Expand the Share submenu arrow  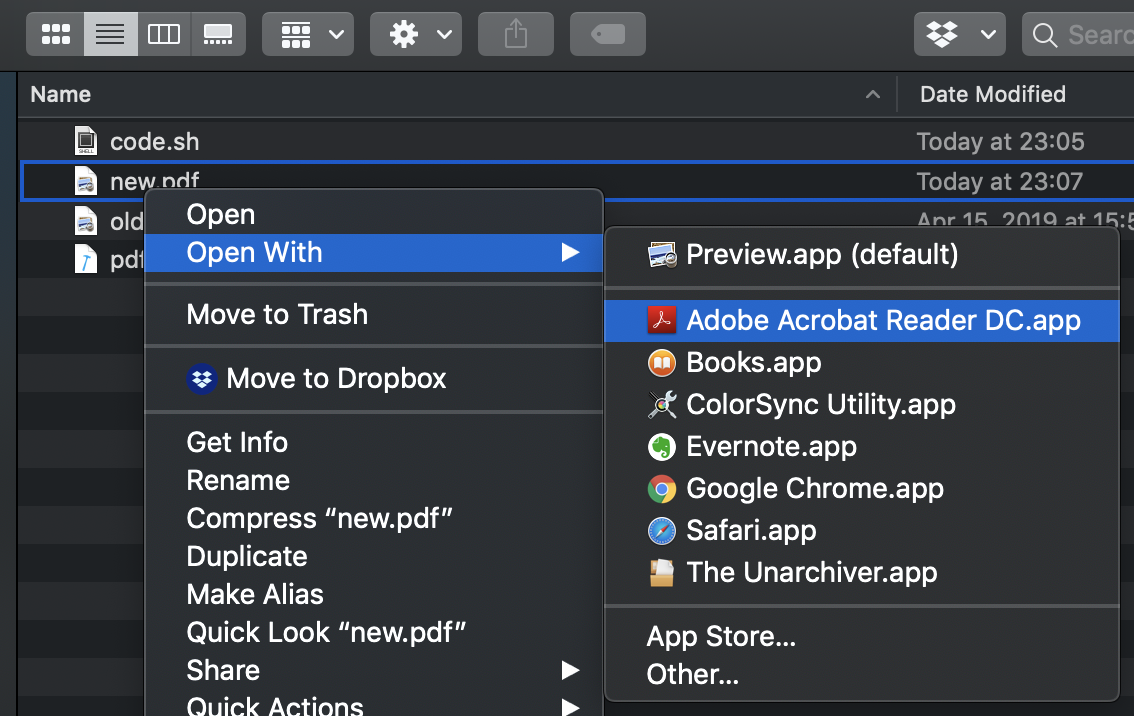[x=571, y=670]
